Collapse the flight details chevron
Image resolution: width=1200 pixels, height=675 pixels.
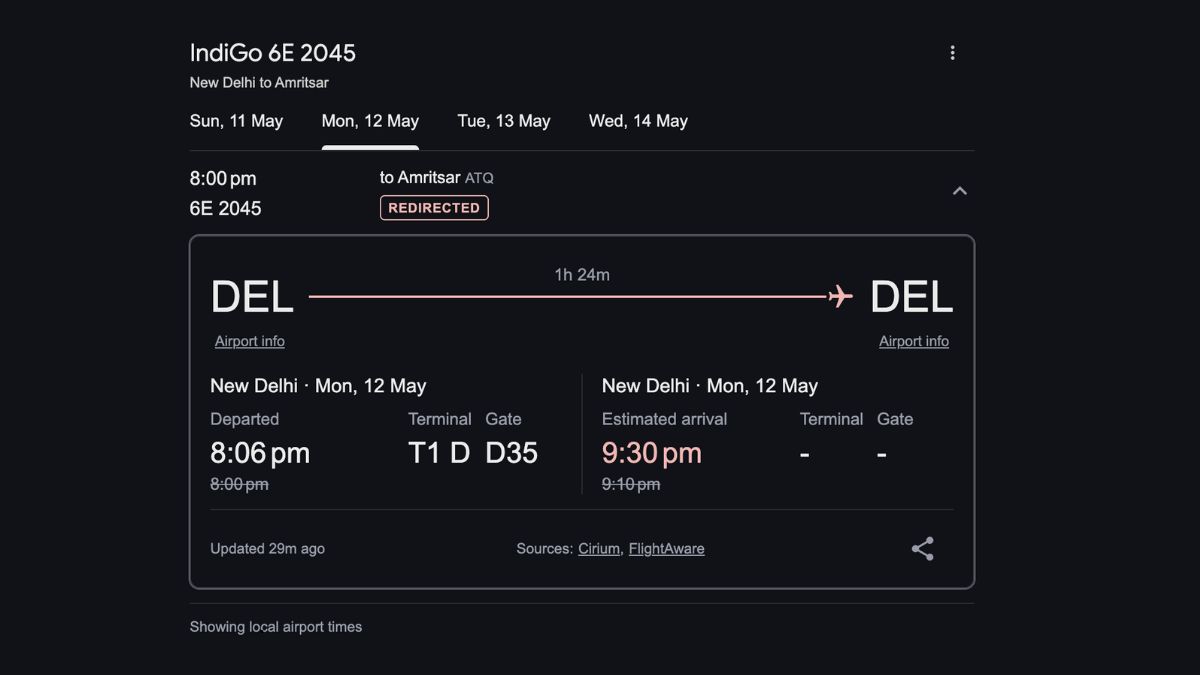tap(959, 191)
